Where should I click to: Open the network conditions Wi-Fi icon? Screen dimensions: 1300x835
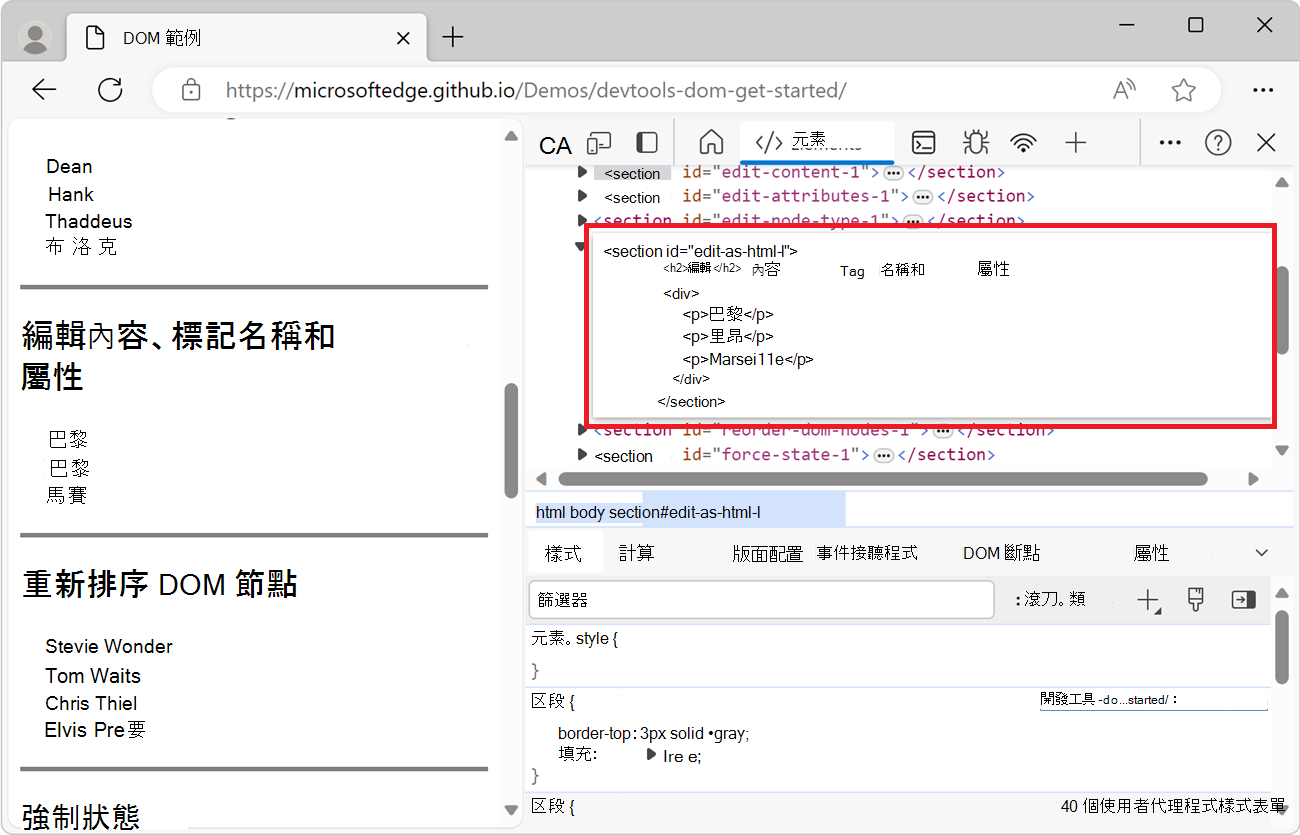pos(1023,142)
